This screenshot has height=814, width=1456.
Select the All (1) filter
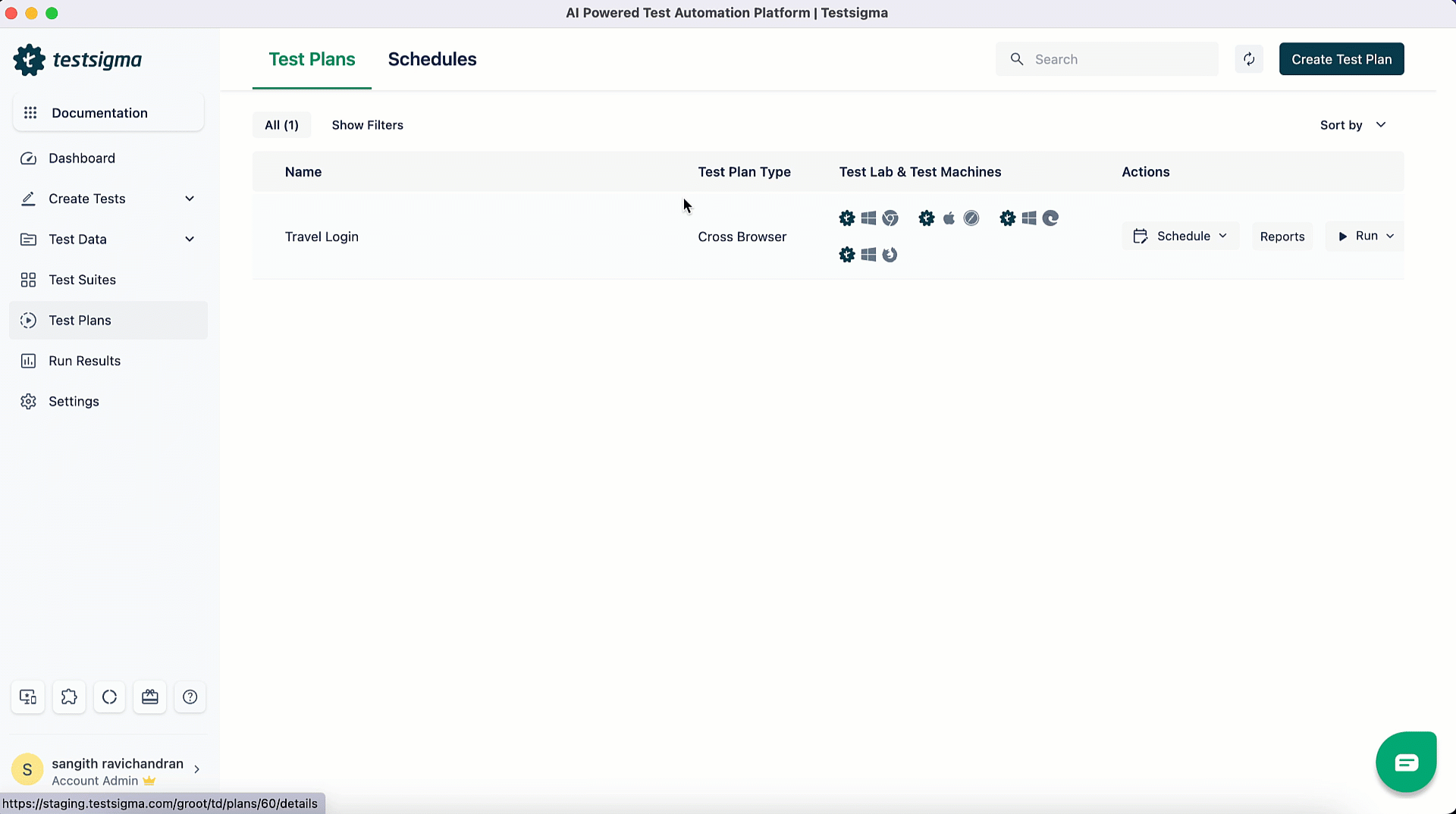(x=281, y=125)
